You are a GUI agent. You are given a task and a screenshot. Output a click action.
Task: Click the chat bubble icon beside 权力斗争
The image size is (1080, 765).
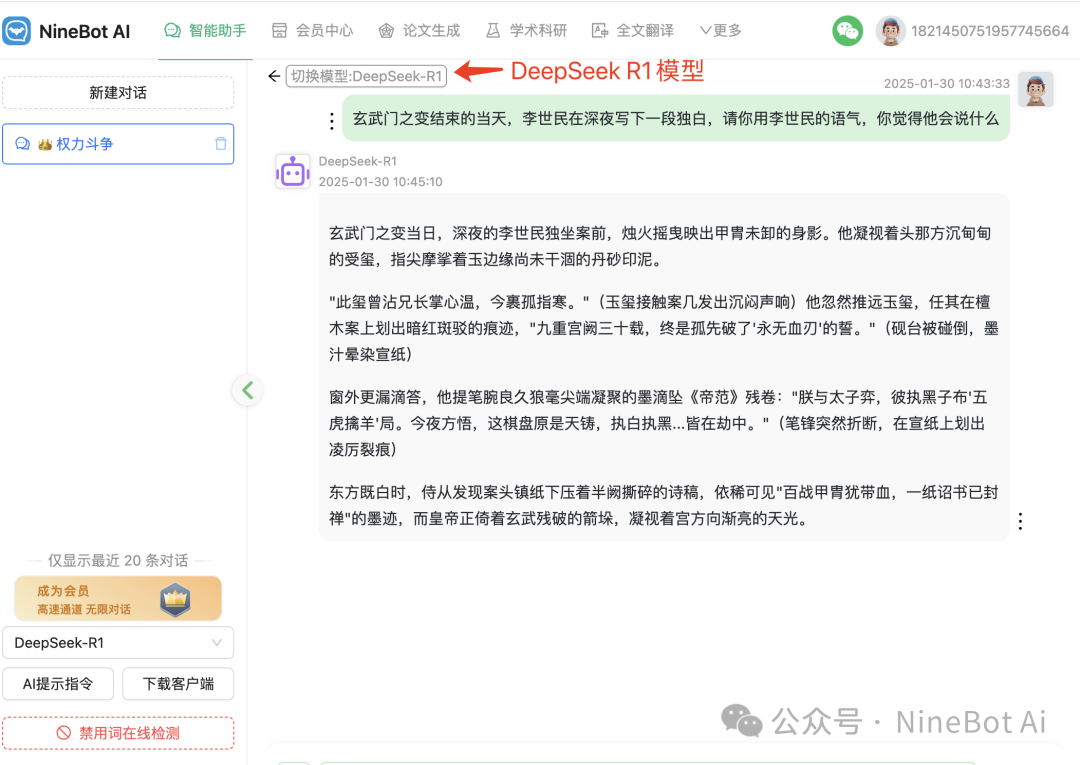tap(23, 144)
